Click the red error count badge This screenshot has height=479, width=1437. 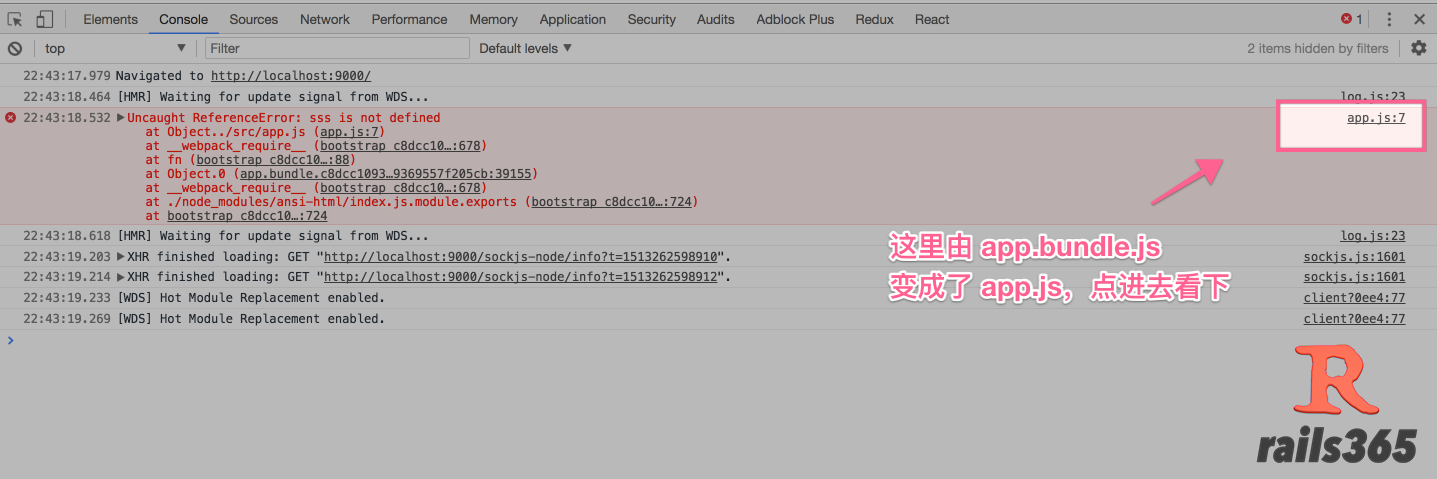[x=1352, y=19]
